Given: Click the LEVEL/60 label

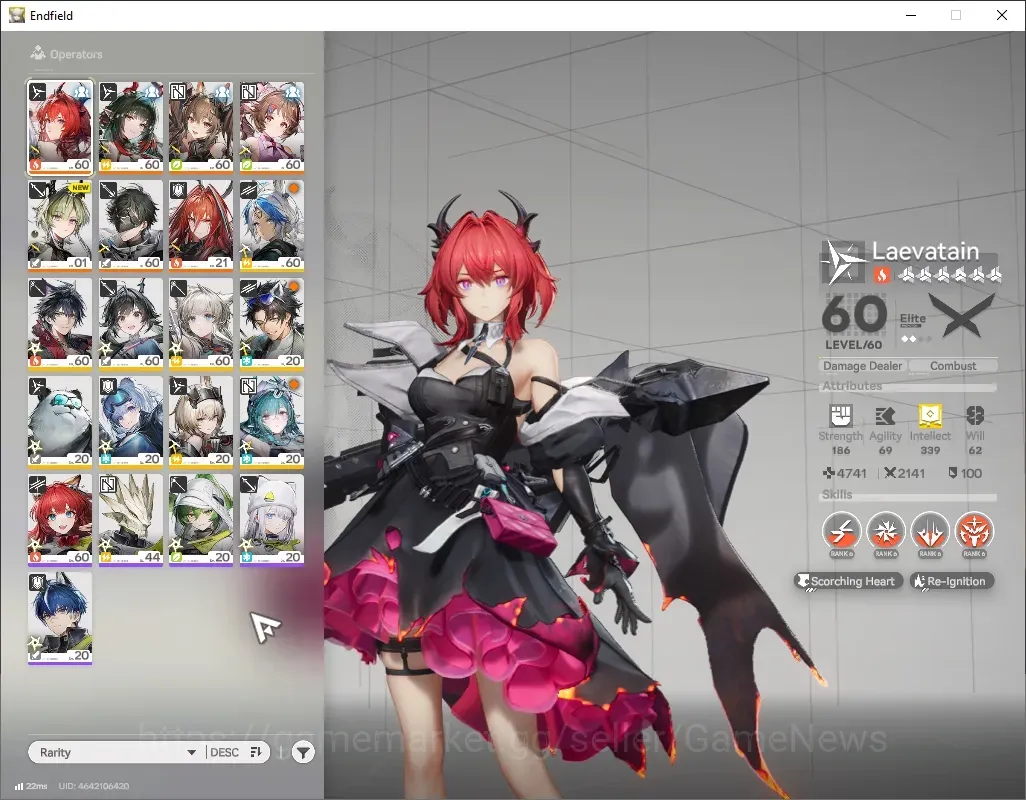Looking at the screenshot, I should click(853, 345).
